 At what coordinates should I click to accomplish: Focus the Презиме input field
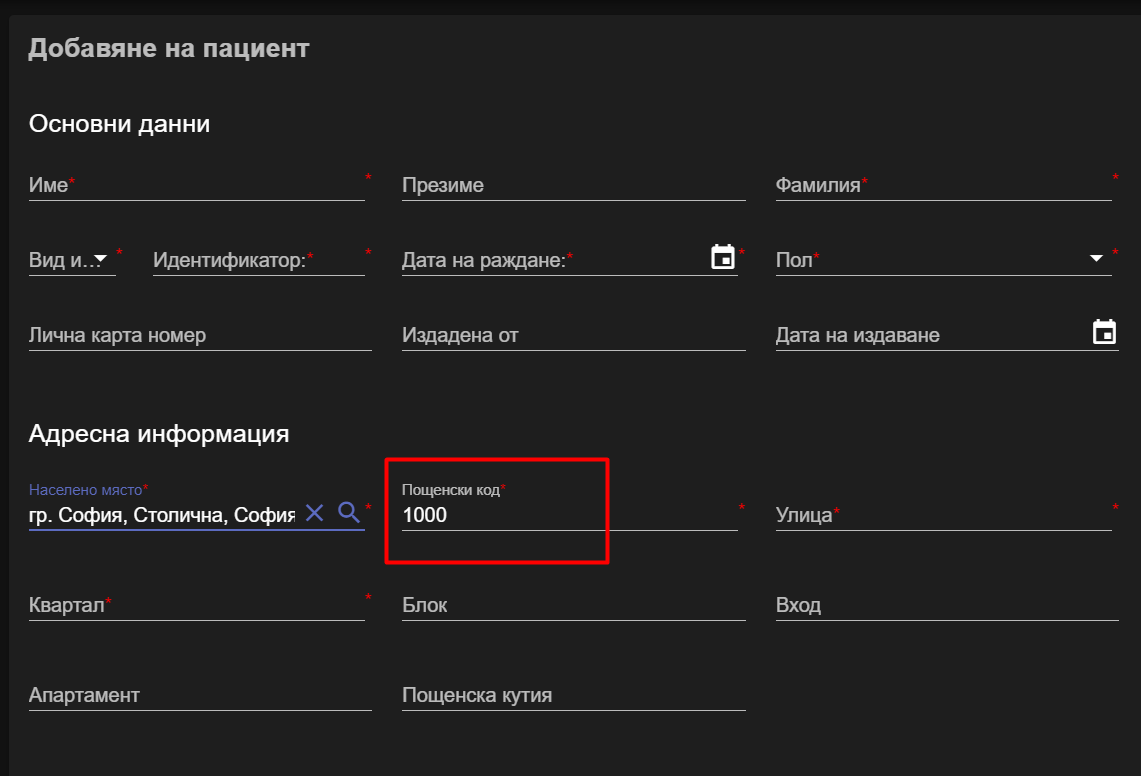(x=573, y=185)
